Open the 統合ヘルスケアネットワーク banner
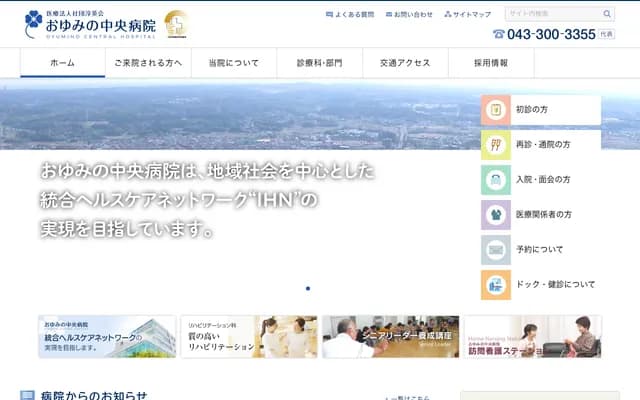This screenshot has height=400, width=640. [107, 337]
